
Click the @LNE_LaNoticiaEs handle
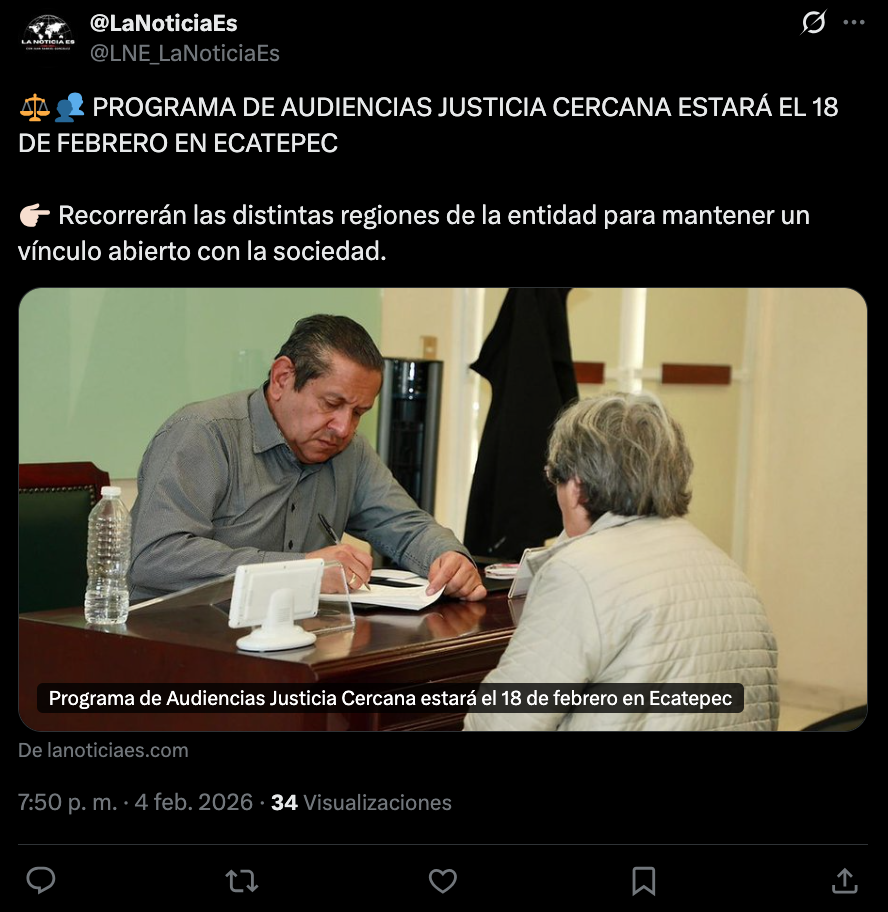click(x=184, y=53)
